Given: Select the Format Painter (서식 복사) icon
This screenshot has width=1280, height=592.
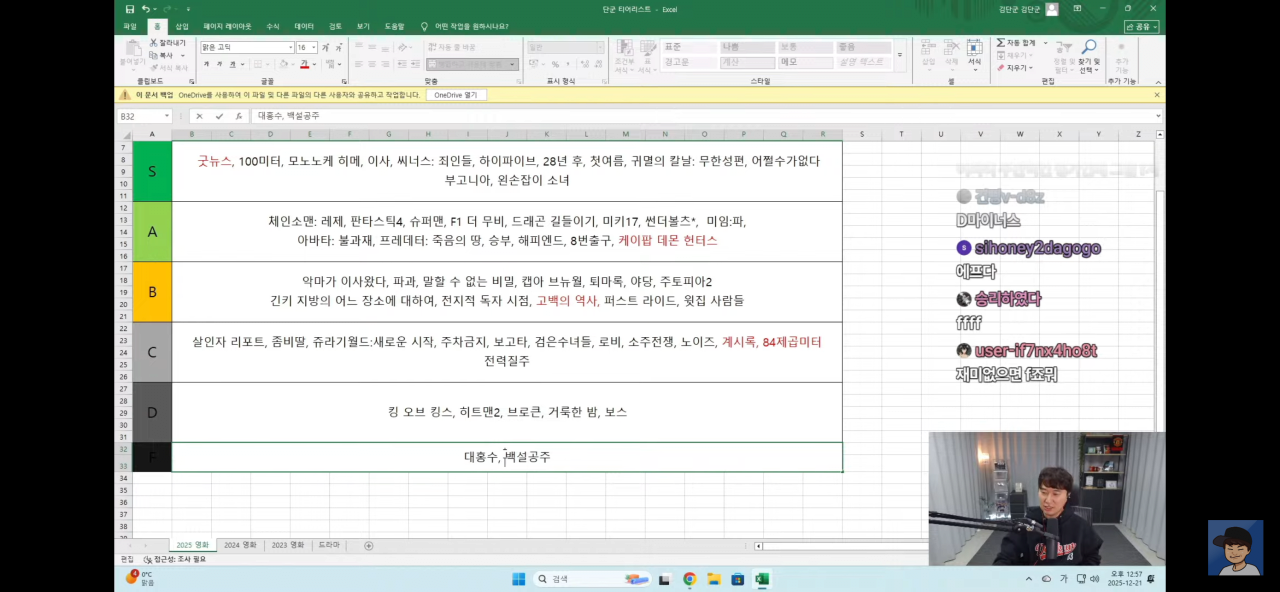Looking at the screenshot, I should [x=156, y=68].
